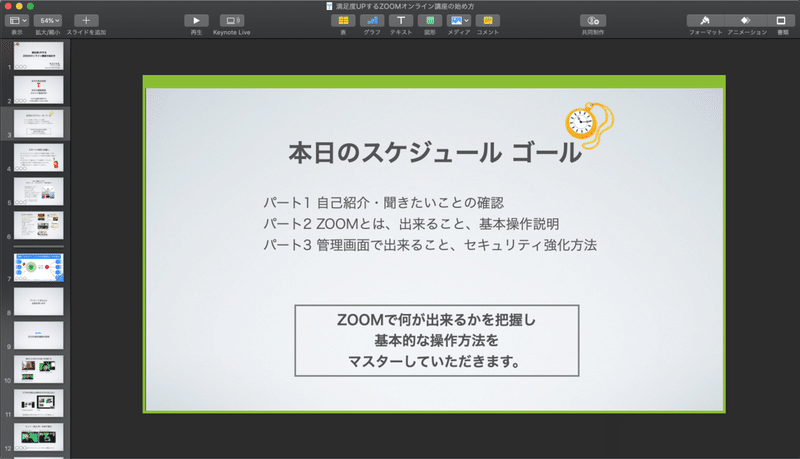Click the green fullscreen window button
Image resolution: width=800 pixels, height=459 pixels.
click(x=30, y=6)
